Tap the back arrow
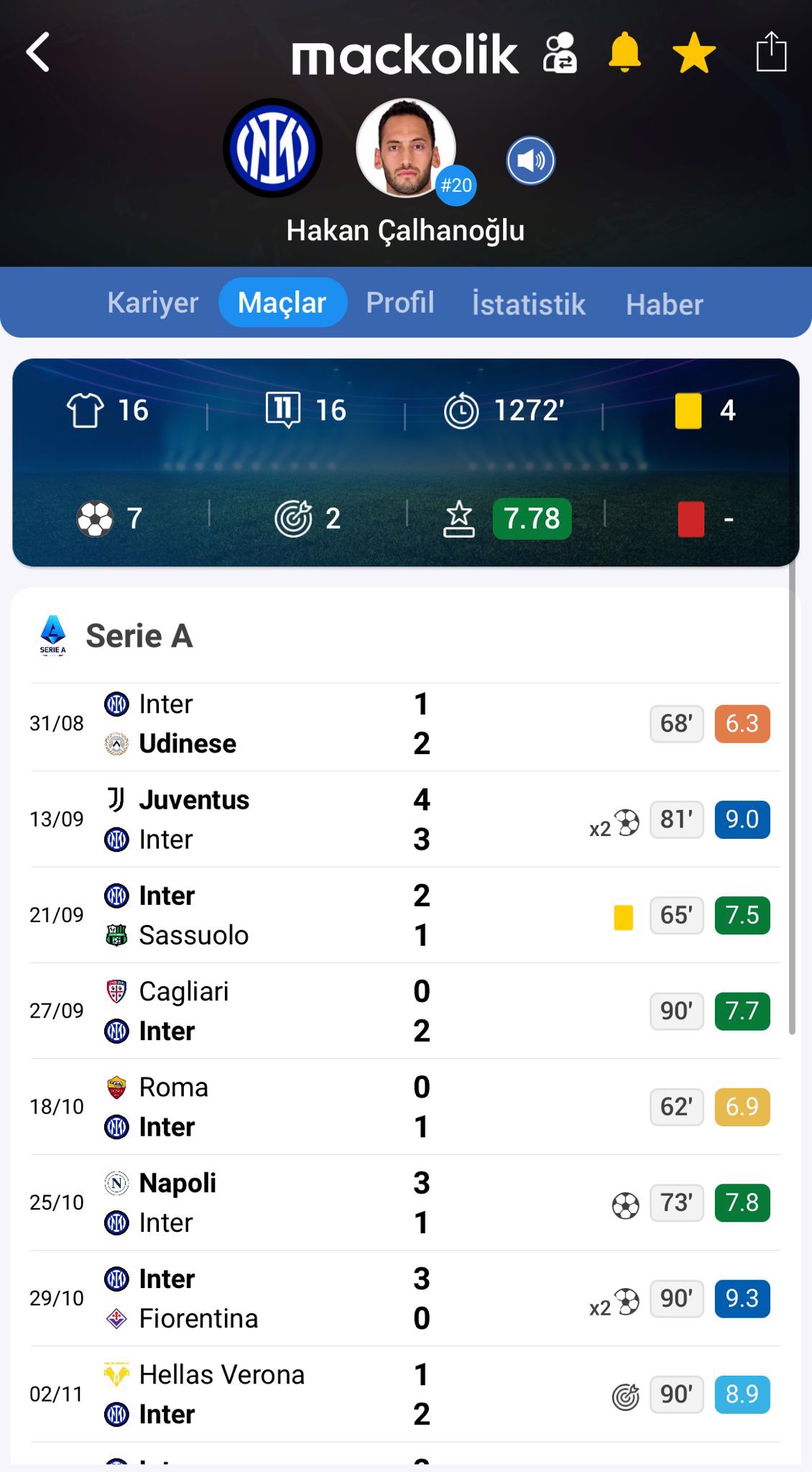The height and width of the screenshot is (1472, 812). pos(39,52)
